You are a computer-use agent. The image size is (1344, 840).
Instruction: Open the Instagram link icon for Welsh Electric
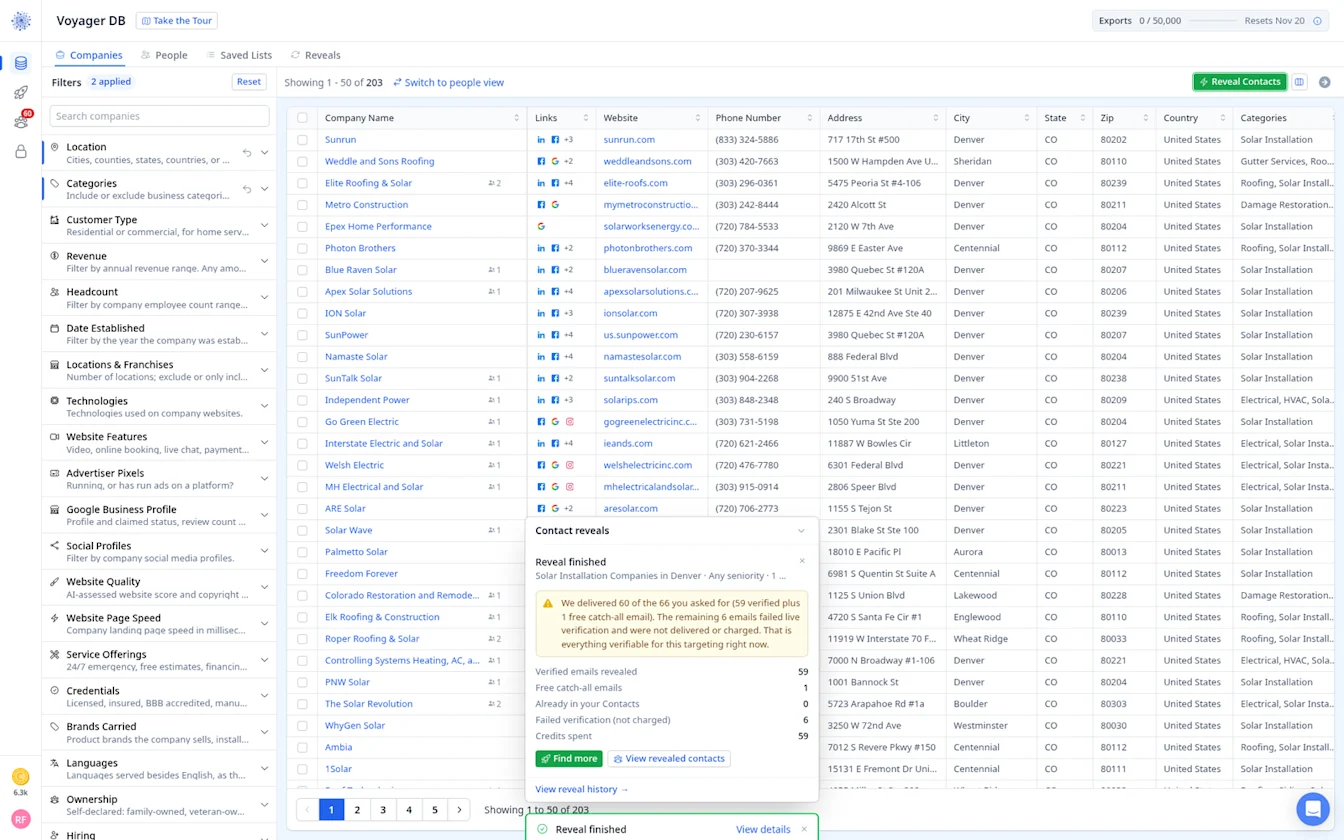(570, 465)
